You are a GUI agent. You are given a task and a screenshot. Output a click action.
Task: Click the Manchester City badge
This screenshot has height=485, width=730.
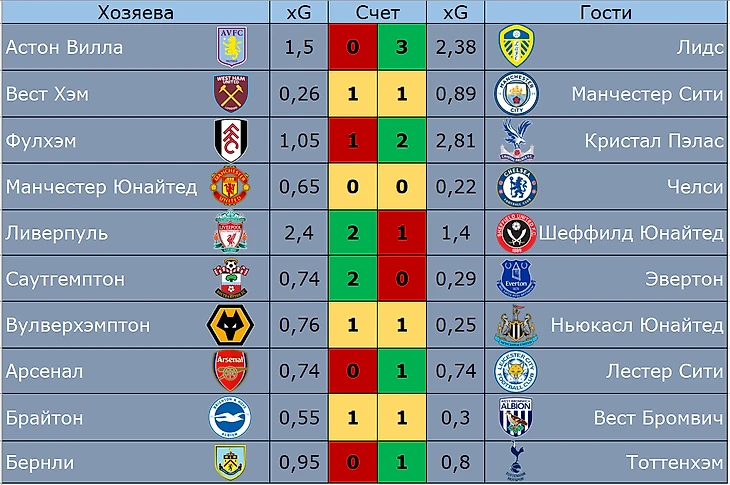(x=516, y=94)
